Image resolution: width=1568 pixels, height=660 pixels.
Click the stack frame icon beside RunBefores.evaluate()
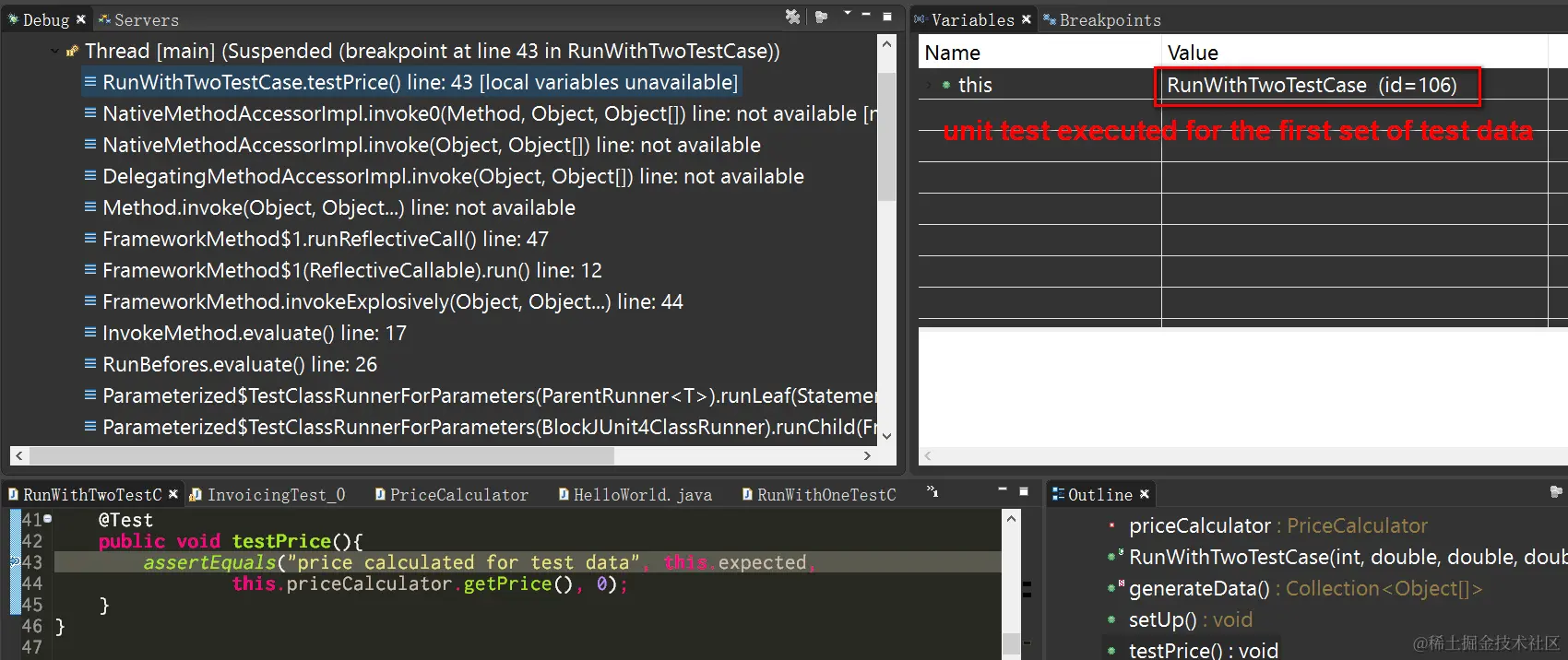(x=90, y=364)
